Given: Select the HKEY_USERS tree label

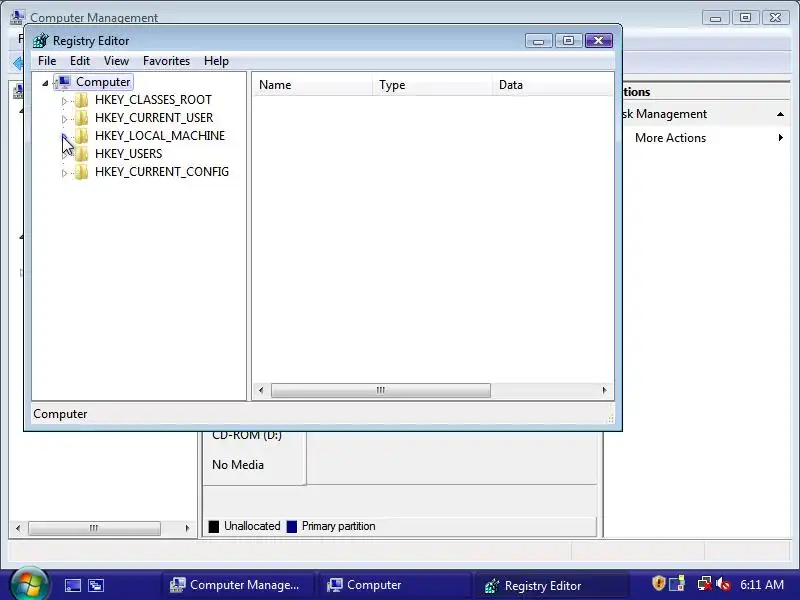Looking at the screenshot, I should point(129,154).
